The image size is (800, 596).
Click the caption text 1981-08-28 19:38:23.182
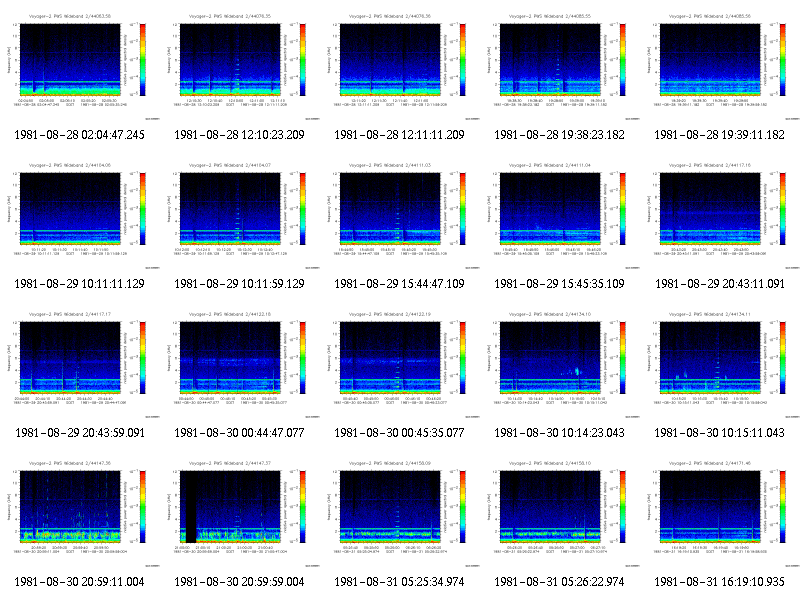tap(560, 135)
